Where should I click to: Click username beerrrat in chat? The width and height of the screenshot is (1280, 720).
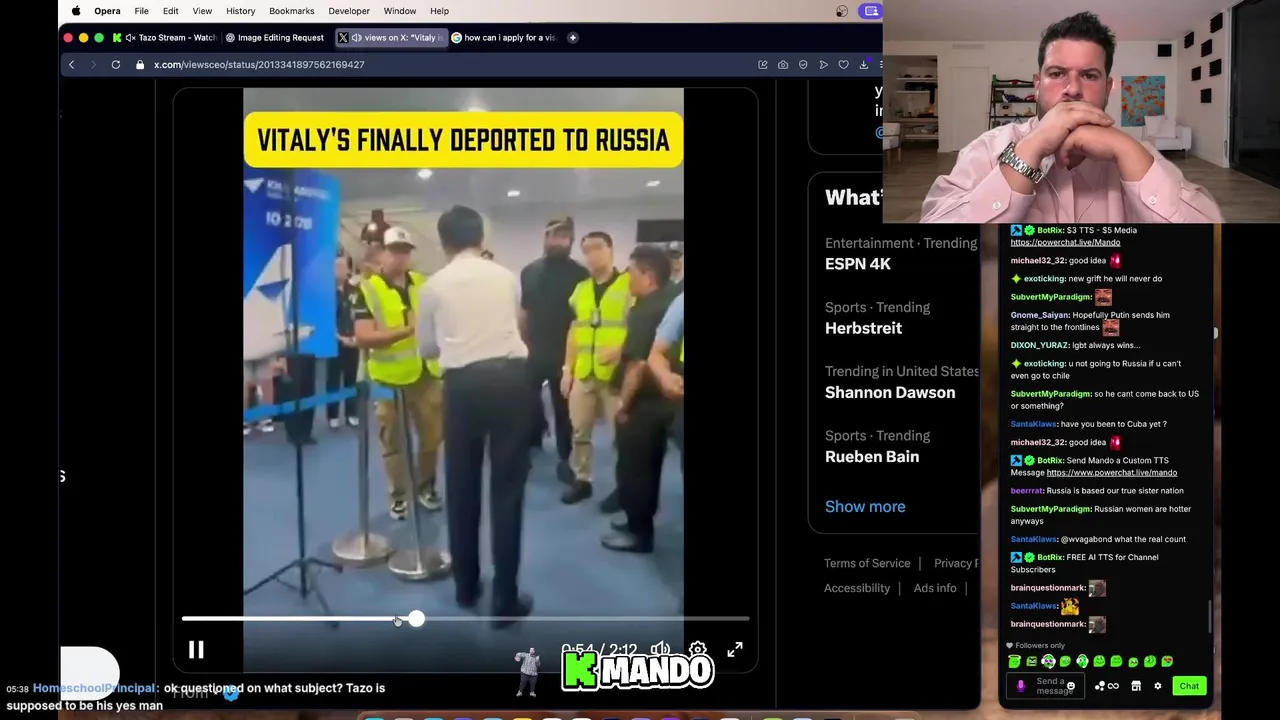tap(1027, 491)
